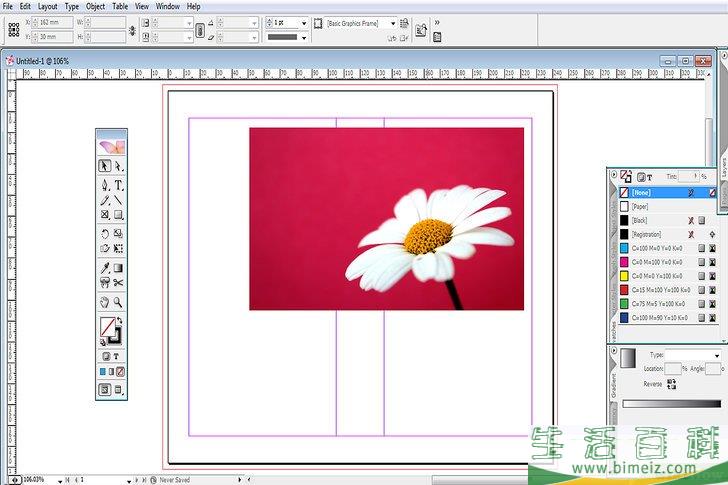This screenshot has height=485, width=728.
Task: Click the reference point locator grid
Action: pyautogui.click(x=14, y=29)
